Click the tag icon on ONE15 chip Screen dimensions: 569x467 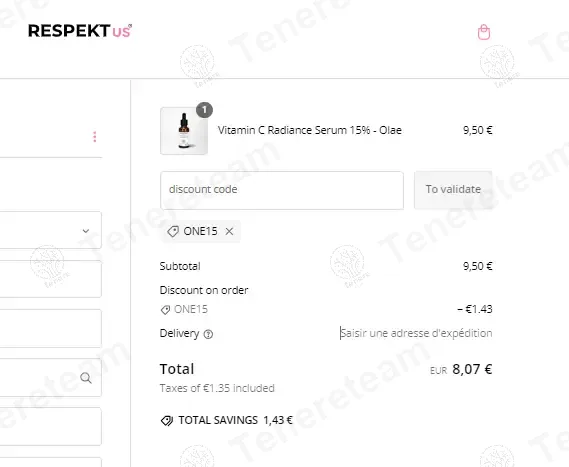point(173,231)
